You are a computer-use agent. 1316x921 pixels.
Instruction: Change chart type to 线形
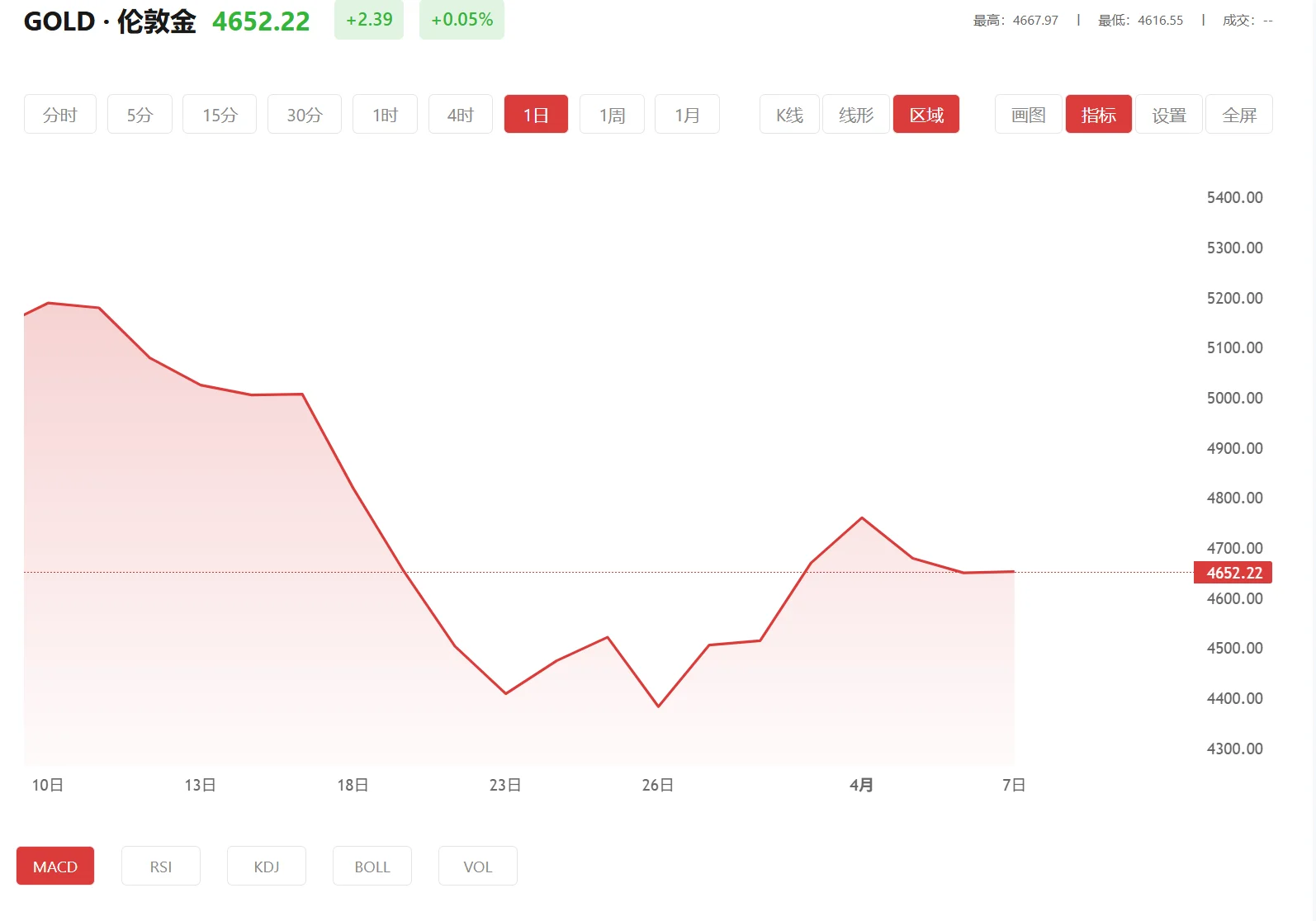coord(856,115)
